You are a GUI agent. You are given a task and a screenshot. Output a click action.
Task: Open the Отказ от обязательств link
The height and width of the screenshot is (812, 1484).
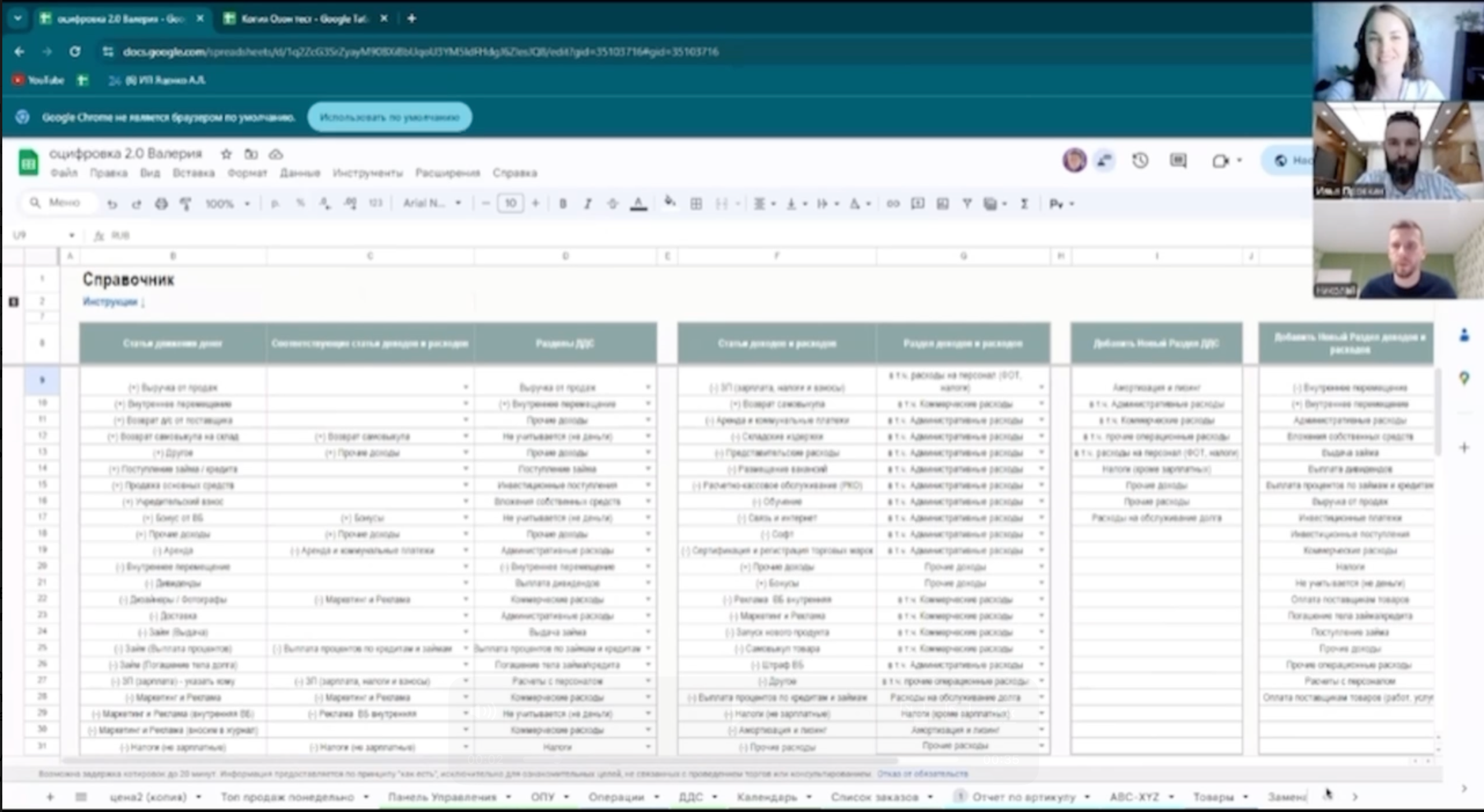[x=922, y=774]
